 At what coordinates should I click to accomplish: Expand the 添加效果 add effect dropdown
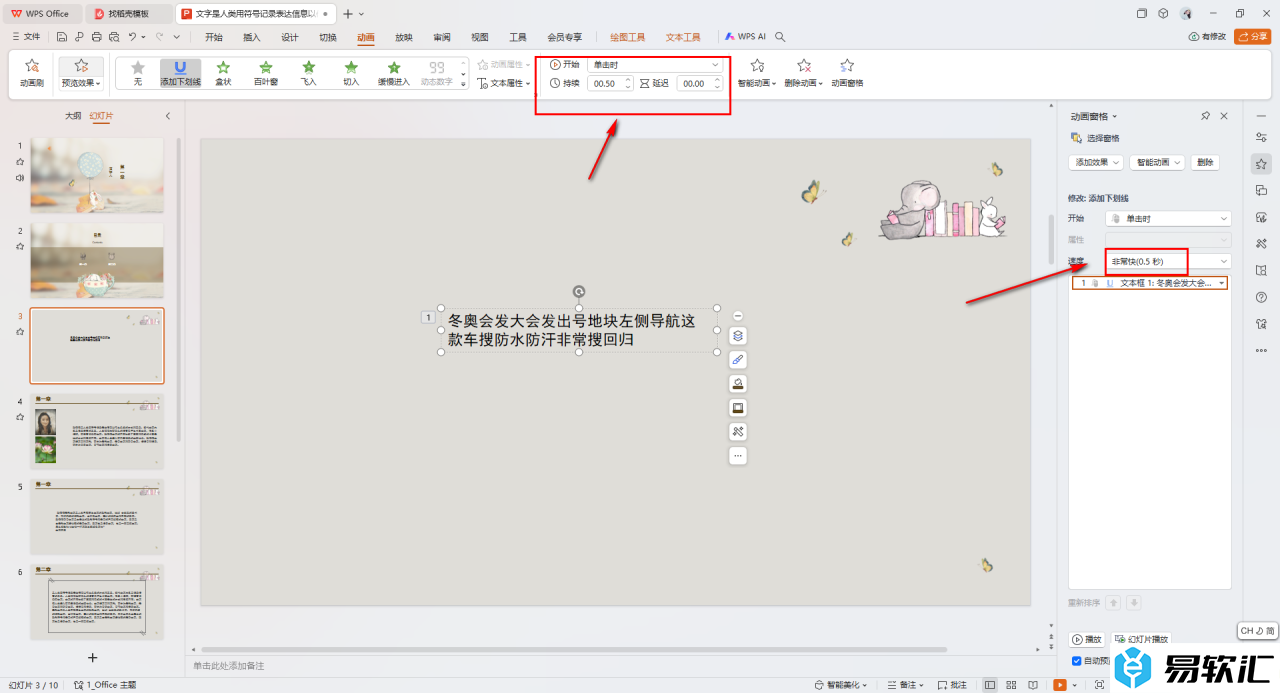tap(1096, 162)
